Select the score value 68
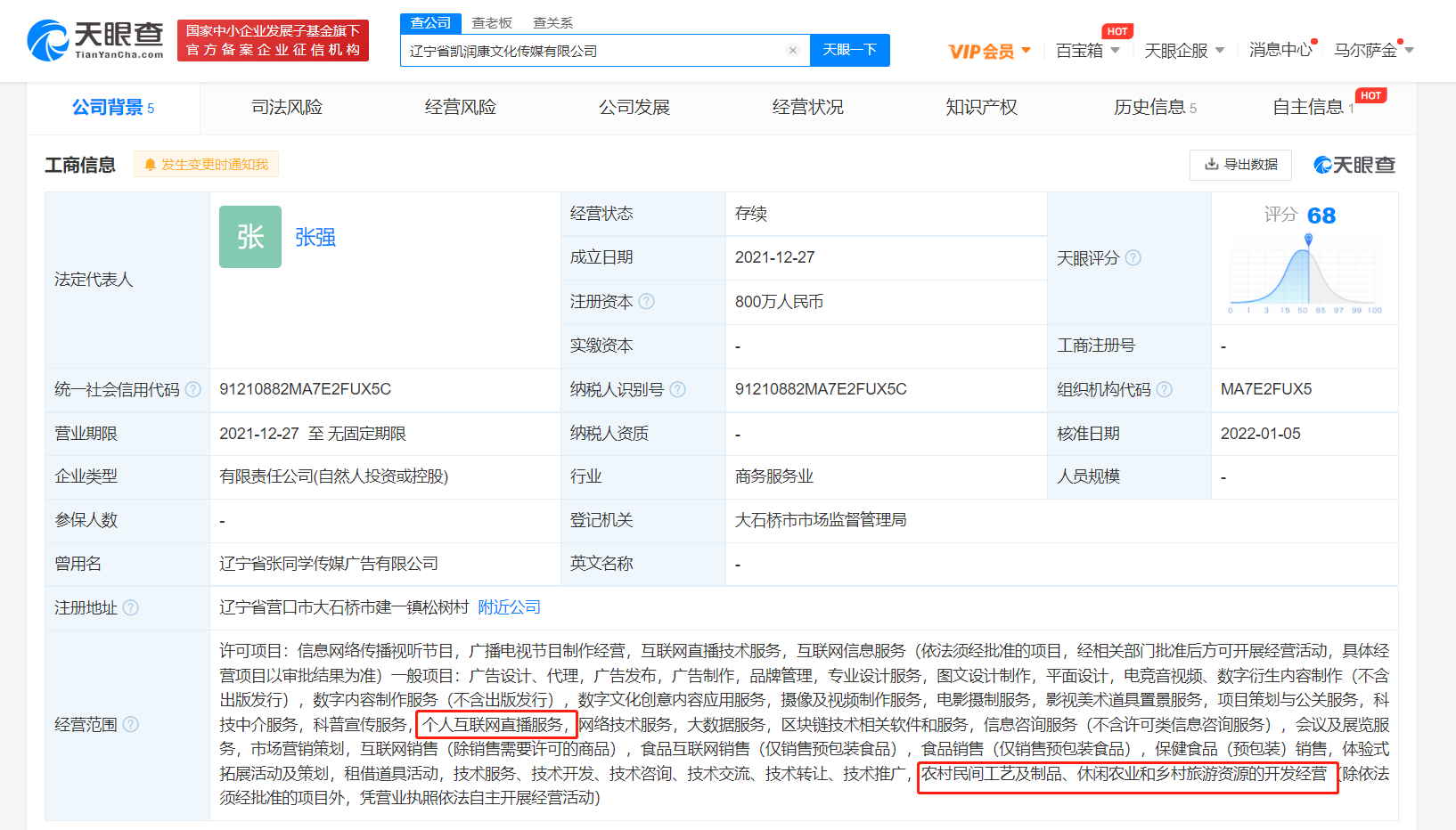Viewport: 1456px width, 830px height. (x=1321, y=216)
